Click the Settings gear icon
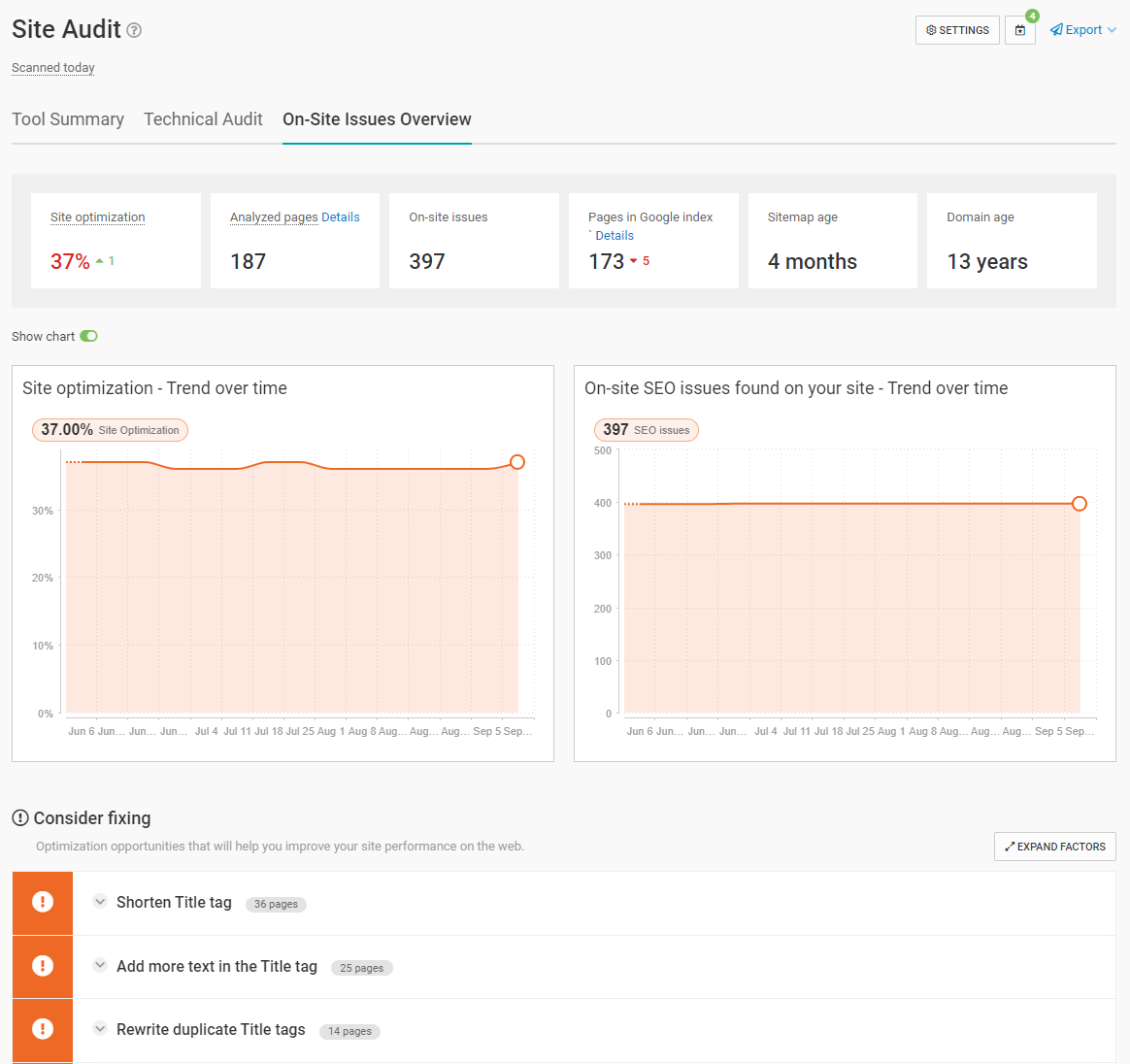The image size is (1130, 1064). (930, 30)
